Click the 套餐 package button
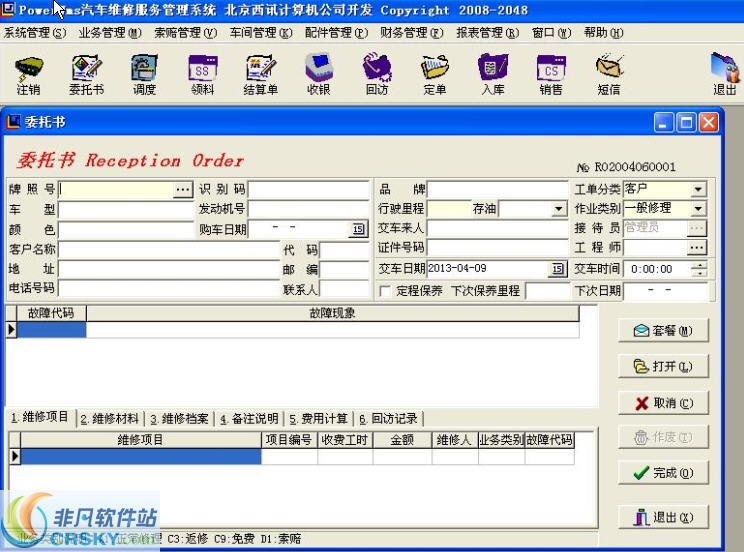744x552 pixels. tap(663, 330)
